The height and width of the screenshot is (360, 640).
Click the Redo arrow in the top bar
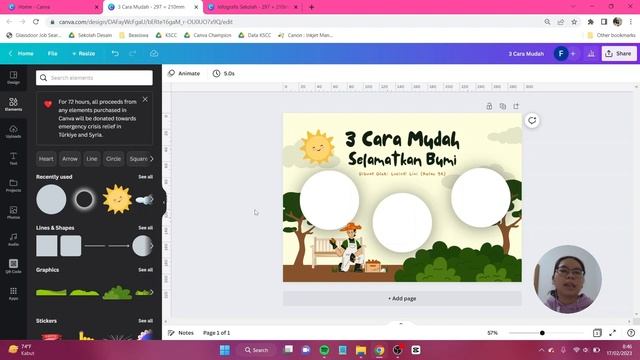133,53
